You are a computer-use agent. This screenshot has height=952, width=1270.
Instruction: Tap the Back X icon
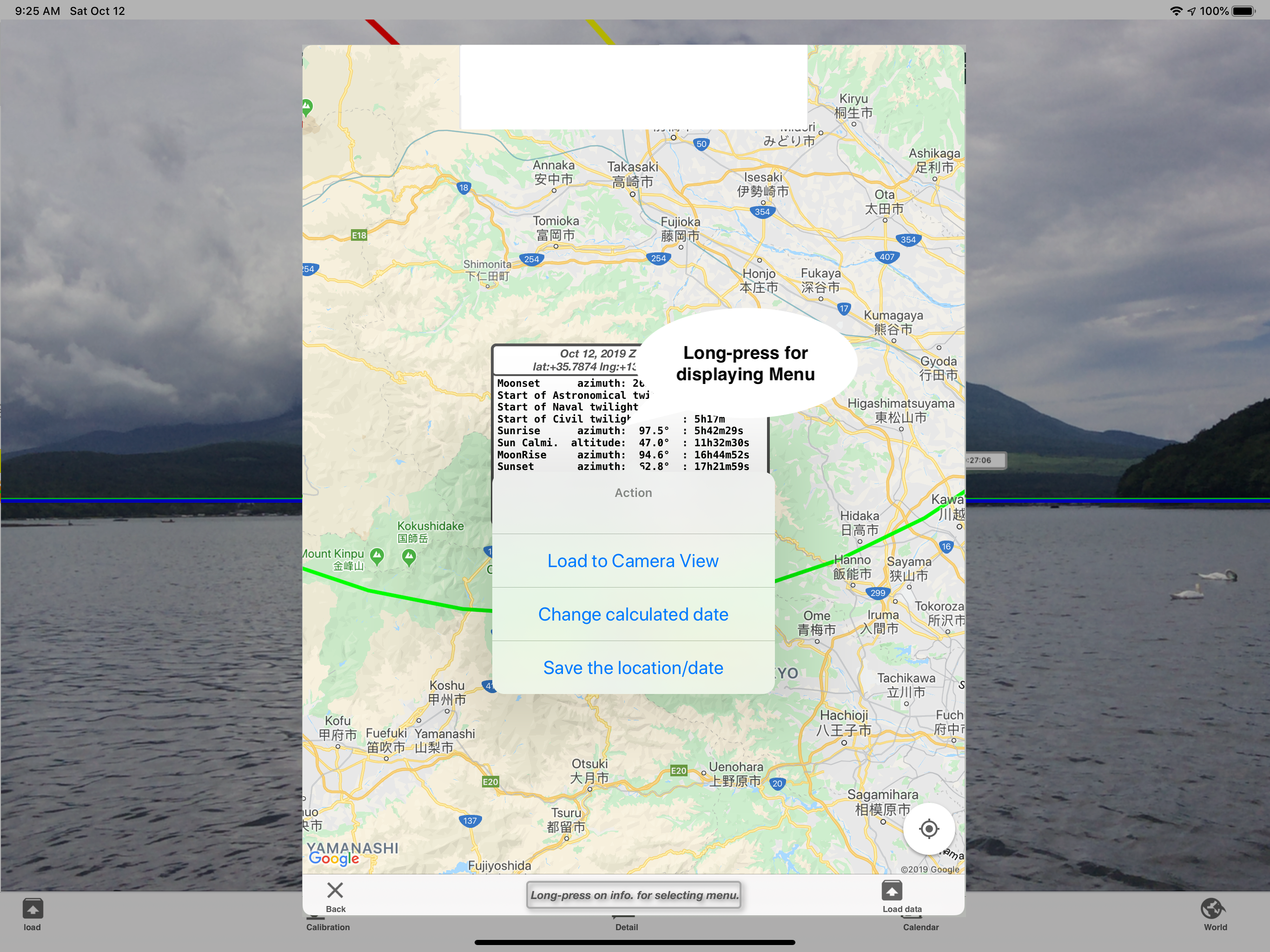pos(335,891)
